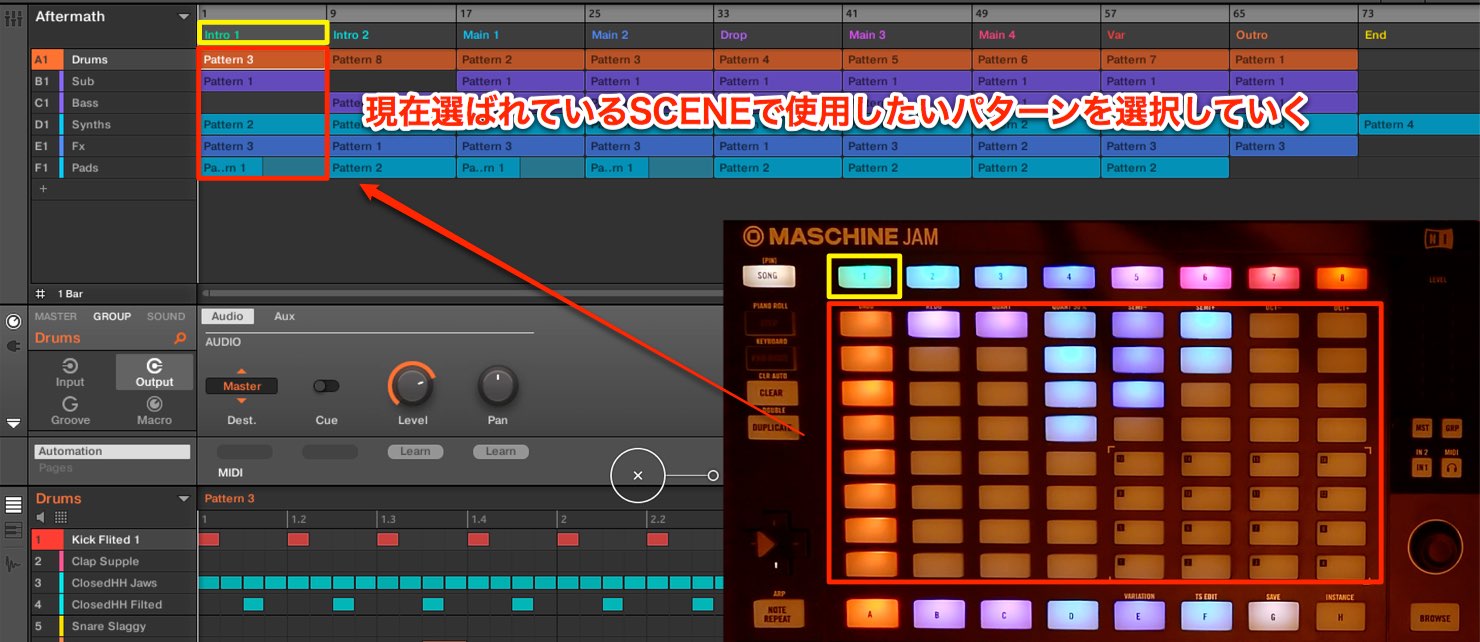Select Drums Pattern 4 clip in Drop
The width and height of the screenshot is (1480, 642).
coord(777,60)
